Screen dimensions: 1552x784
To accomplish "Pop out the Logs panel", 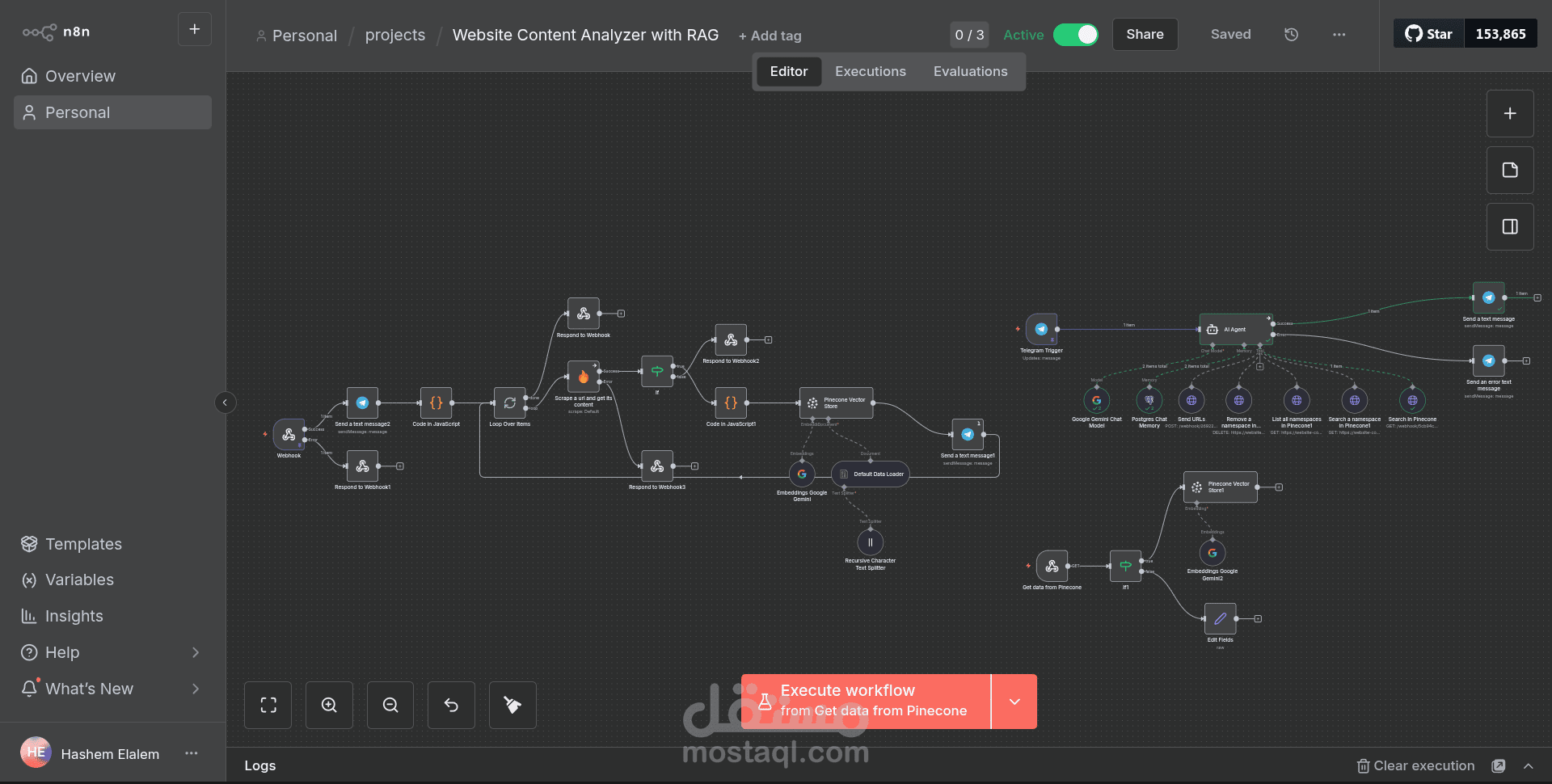I will 1499,765.
